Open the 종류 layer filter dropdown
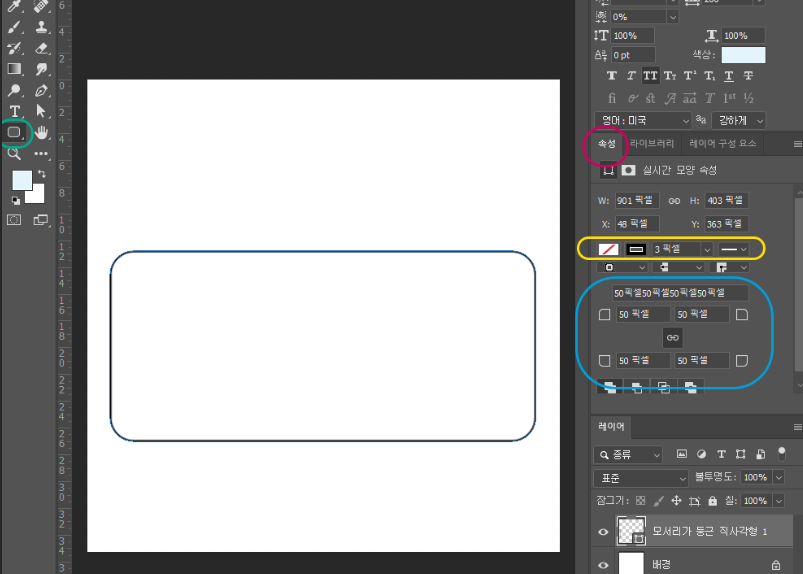 click(x=628, y=454)
